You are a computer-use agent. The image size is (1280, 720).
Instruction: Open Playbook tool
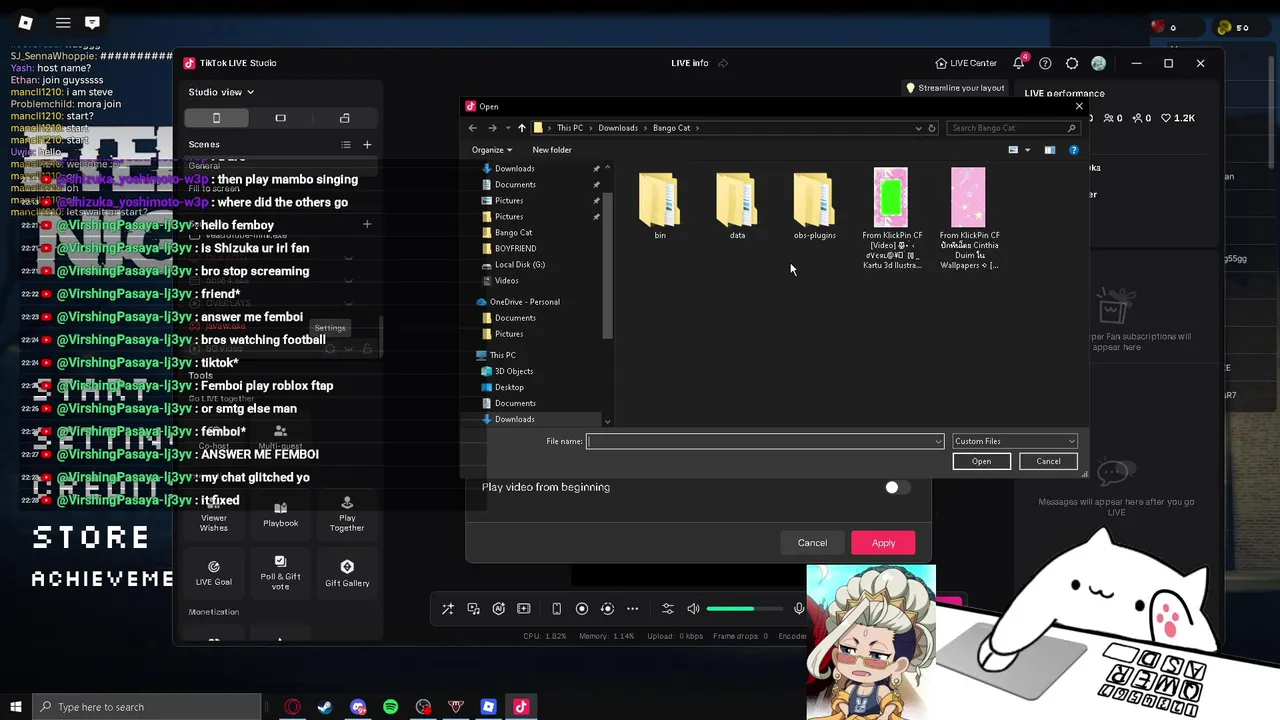pyautogui.click(x=280, y=514)
